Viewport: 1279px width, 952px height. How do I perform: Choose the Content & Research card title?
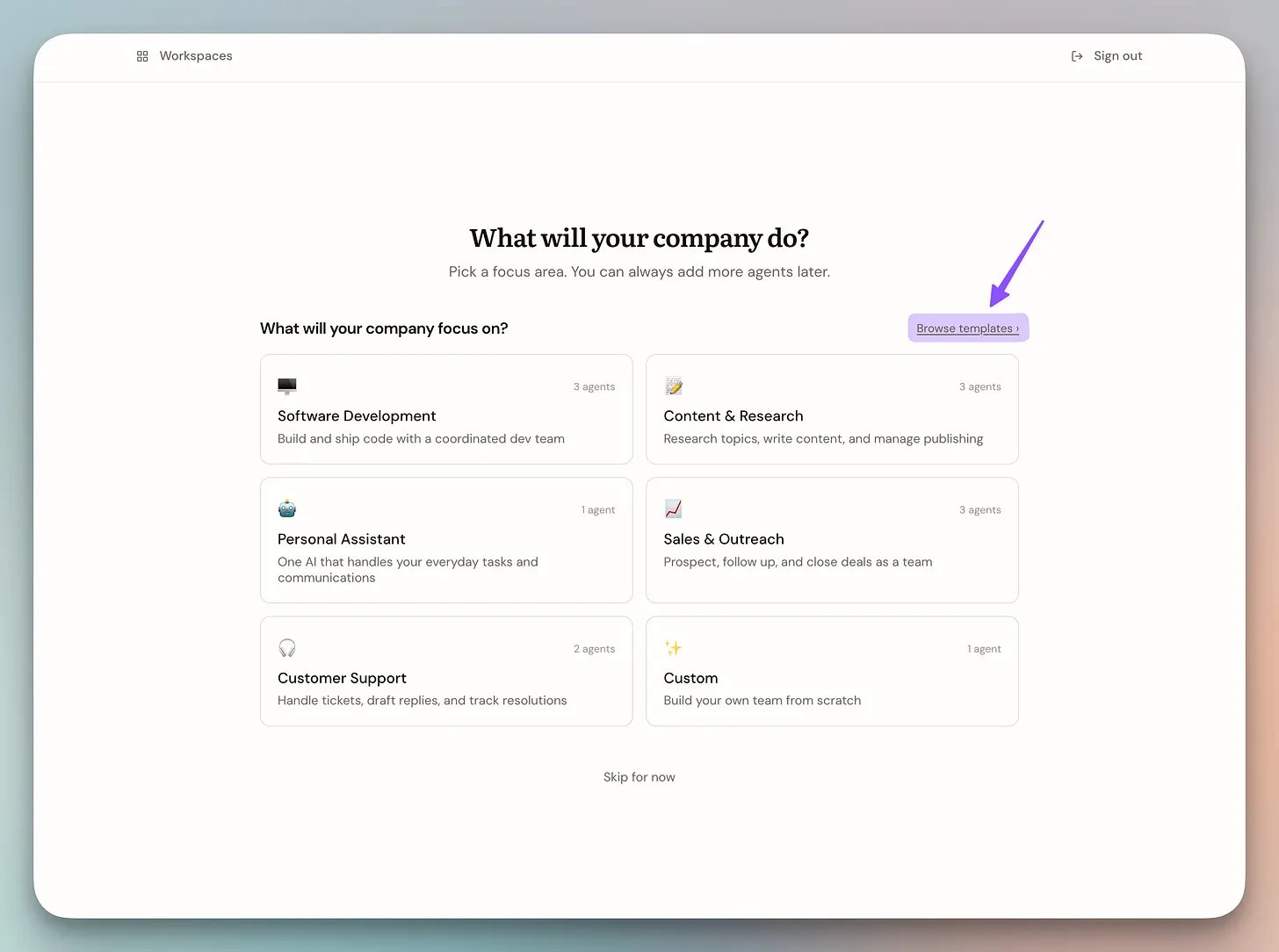tap(733, 416)
